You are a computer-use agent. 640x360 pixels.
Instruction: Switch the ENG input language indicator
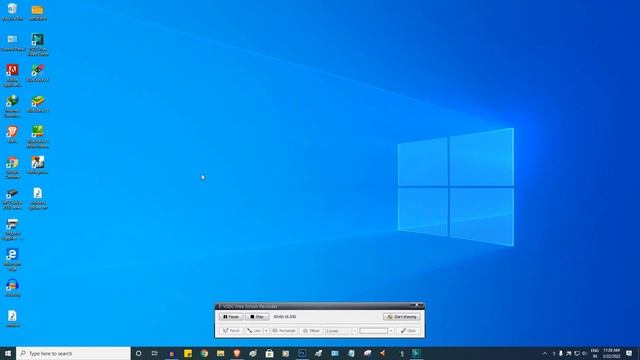[x=595, y=353]
